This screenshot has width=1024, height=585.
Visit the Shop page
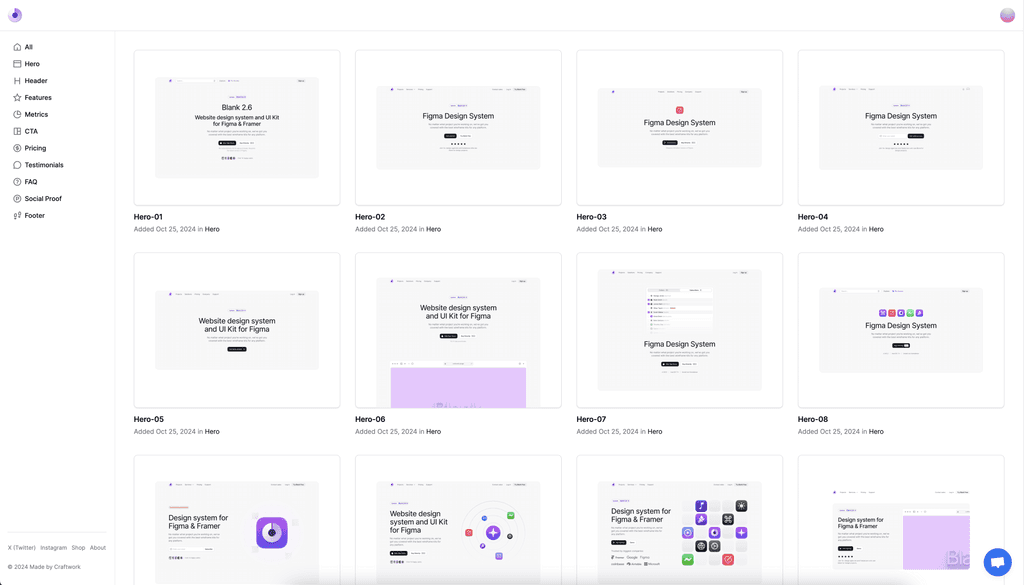[x=78, y=547]
